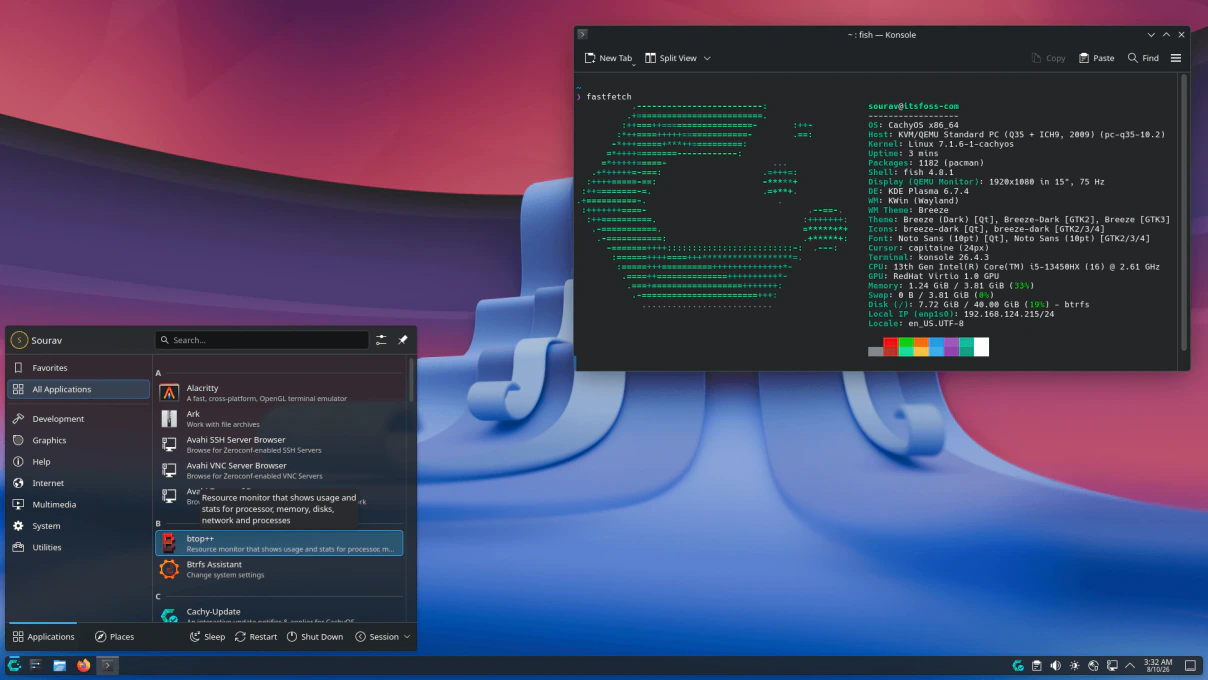Click the 'DE: KDE Plasma 6.7.4' line
1208x680 pixels.
tap(918, 191)
